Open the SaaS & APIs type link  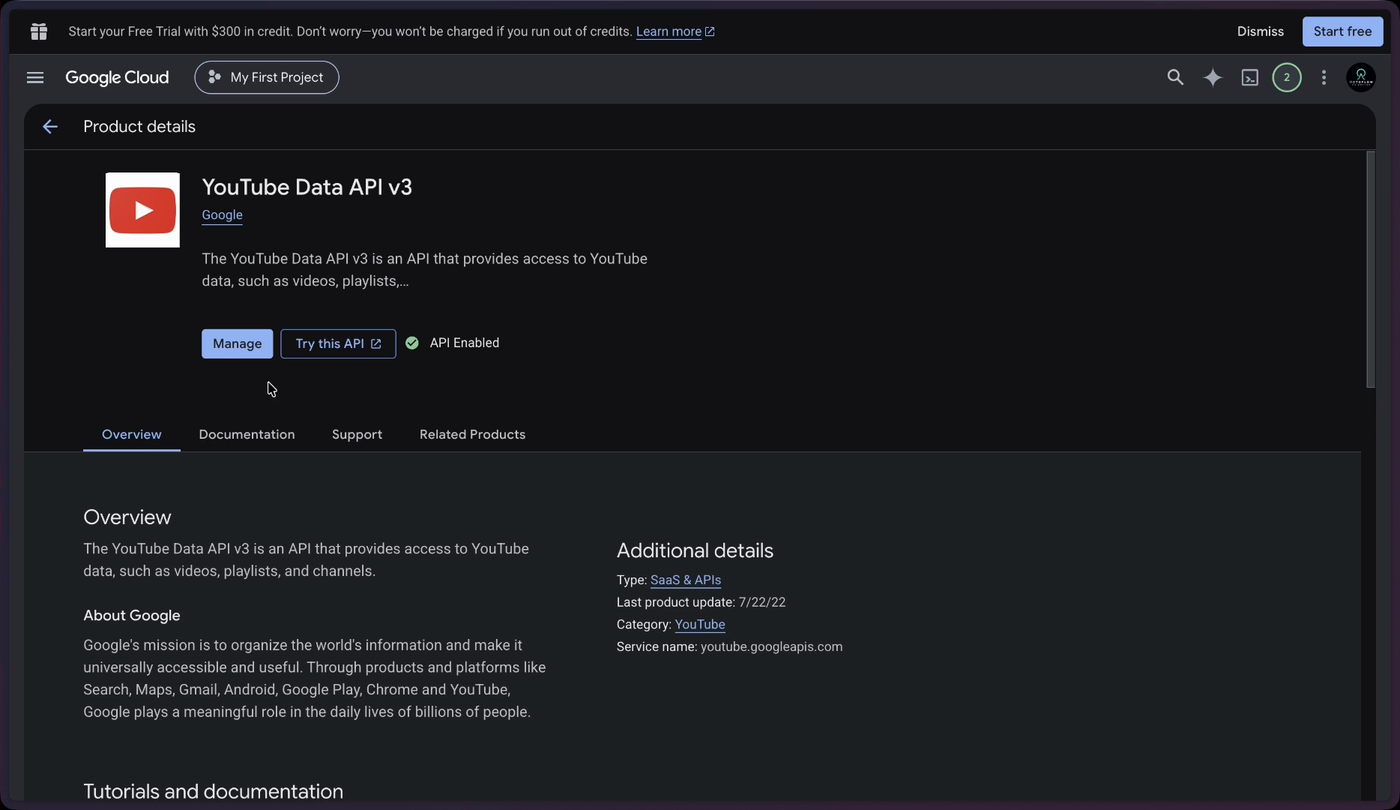(686, 580)
